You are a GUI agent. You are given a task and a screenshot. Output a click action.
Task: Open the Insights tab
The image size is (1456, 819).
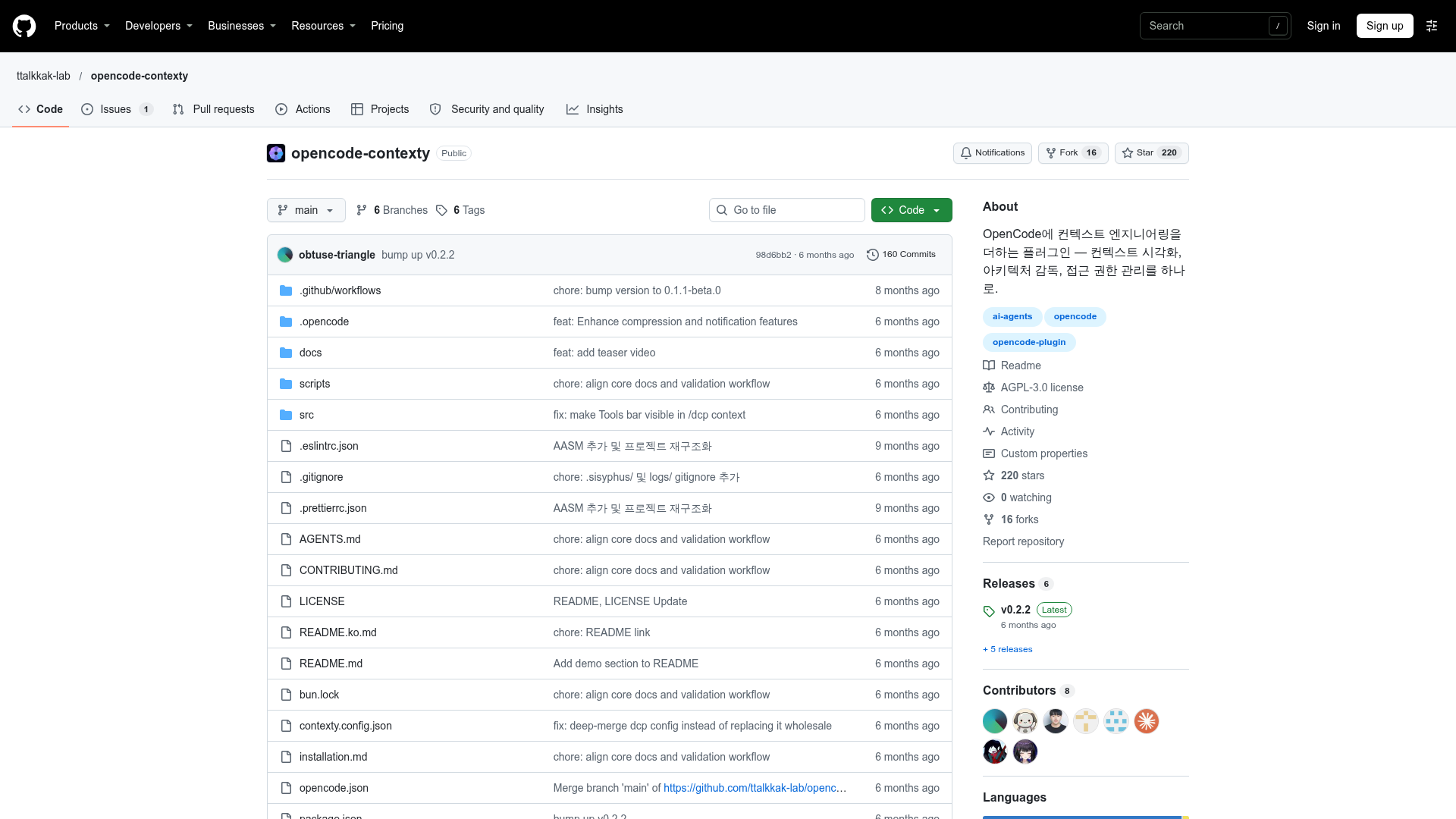[595, 109]
